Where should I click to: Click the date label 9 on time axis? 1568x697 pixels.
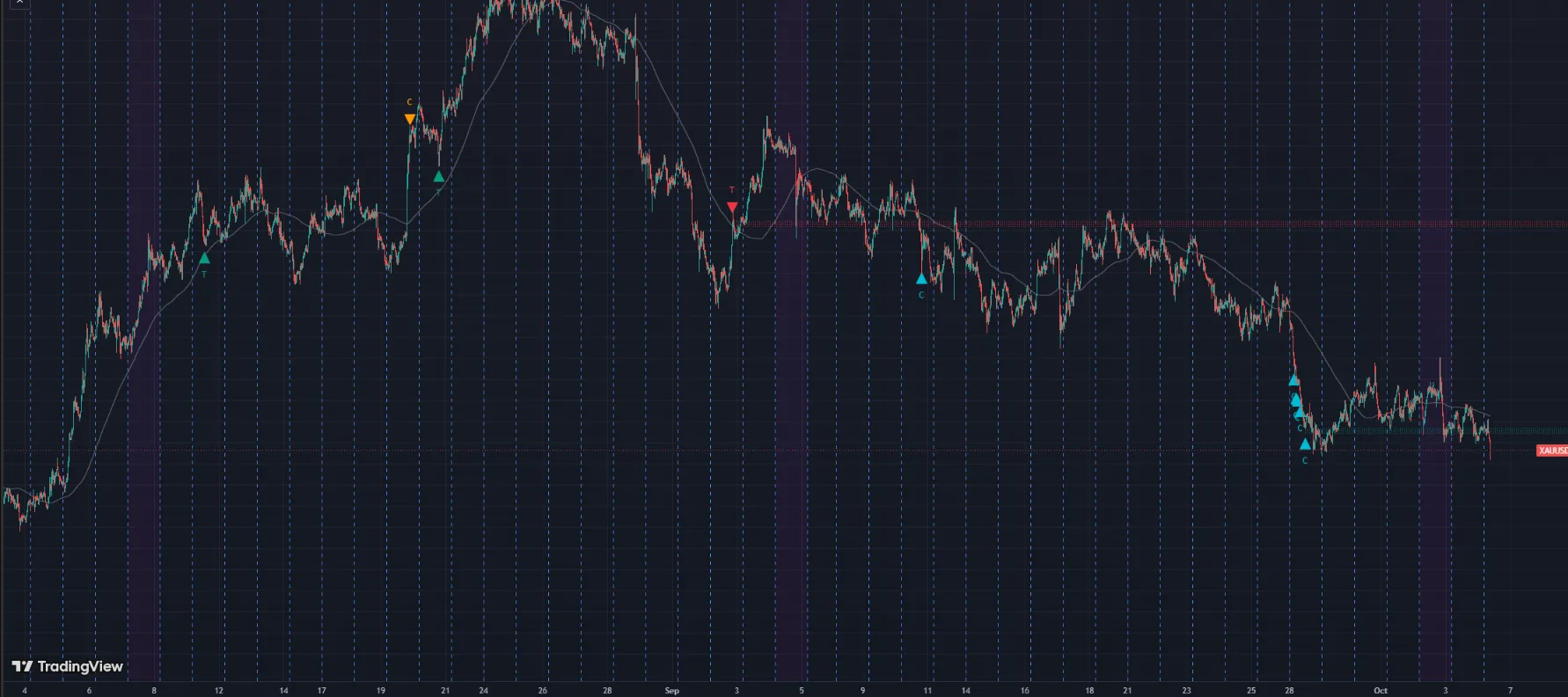click(863, 691)
